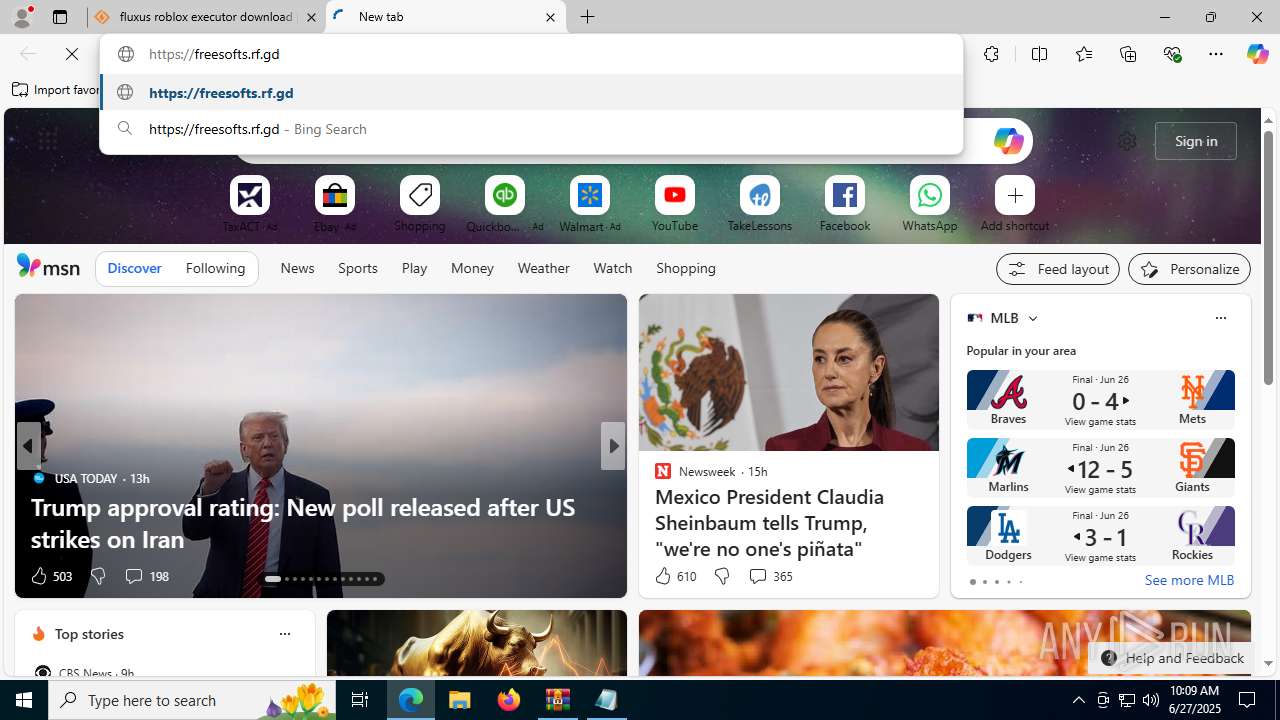Open the Watch menu item
The height and width of the screenshot is (720, 1280).
pos(612,268)
